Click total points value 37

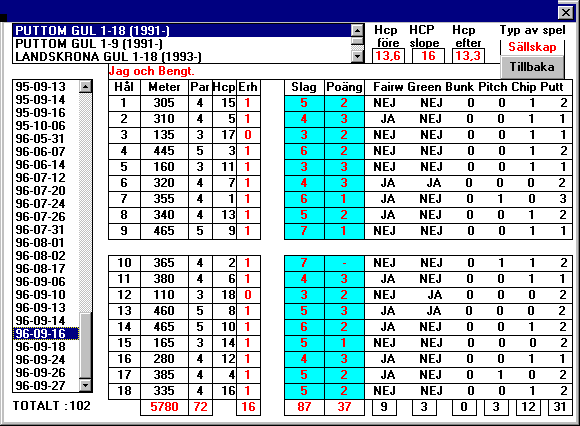(344, 407)
